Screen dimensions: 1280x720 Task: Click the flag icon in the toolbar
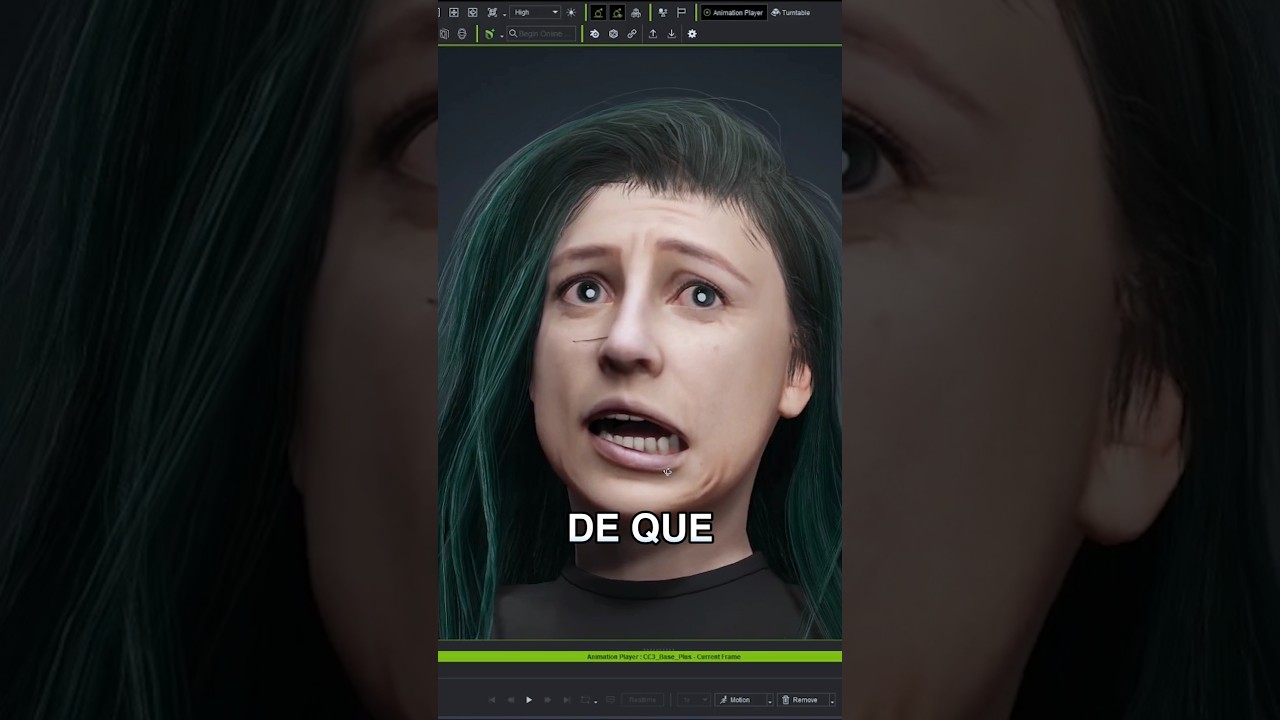pyautogui.click(x=681, y=12)
